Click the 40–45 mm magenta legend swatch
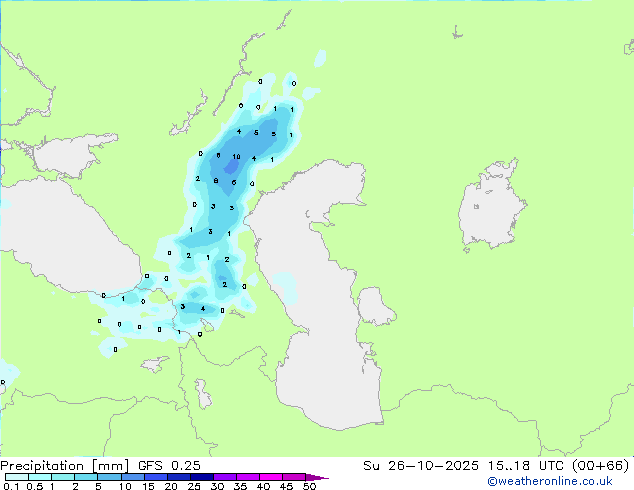 click(271, 477)
